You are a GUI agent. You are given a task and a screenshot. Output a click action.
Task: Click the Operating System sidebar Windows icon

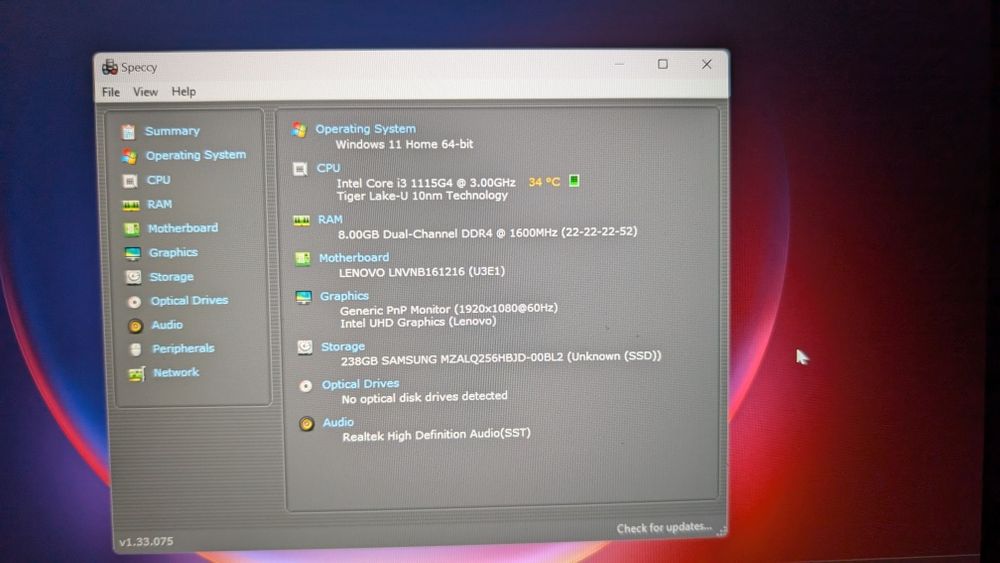129,156
